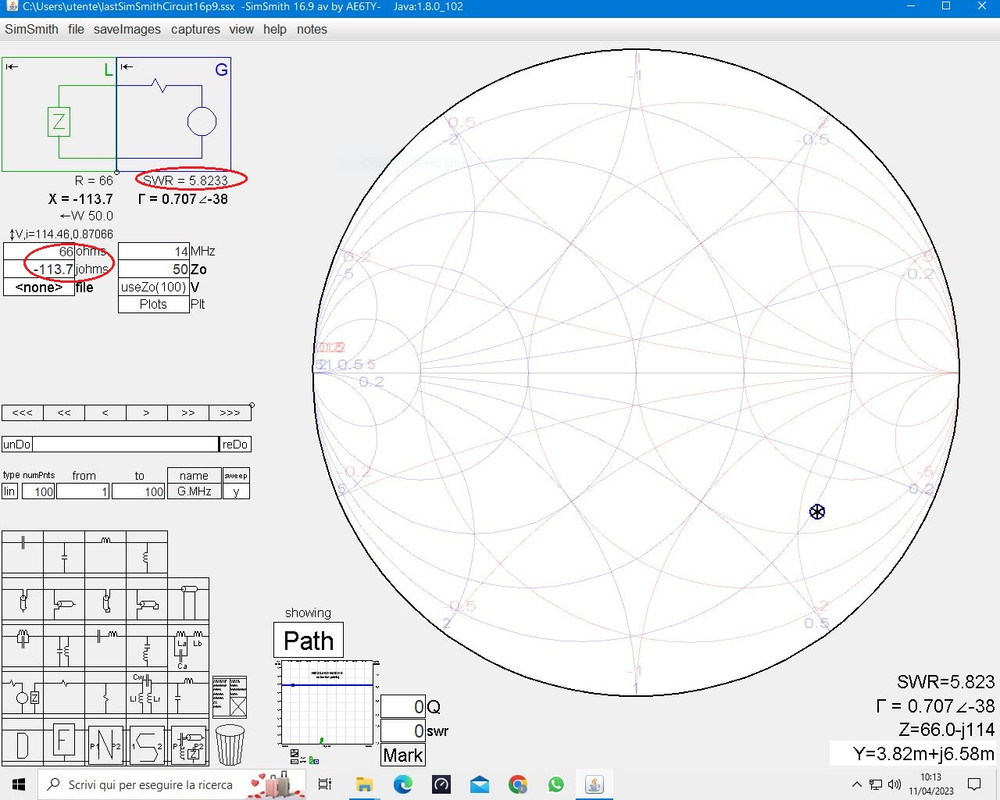Open the Plots Plt selector
The width and height of the screenshot is (1000, 800).
tap(154, 304)
